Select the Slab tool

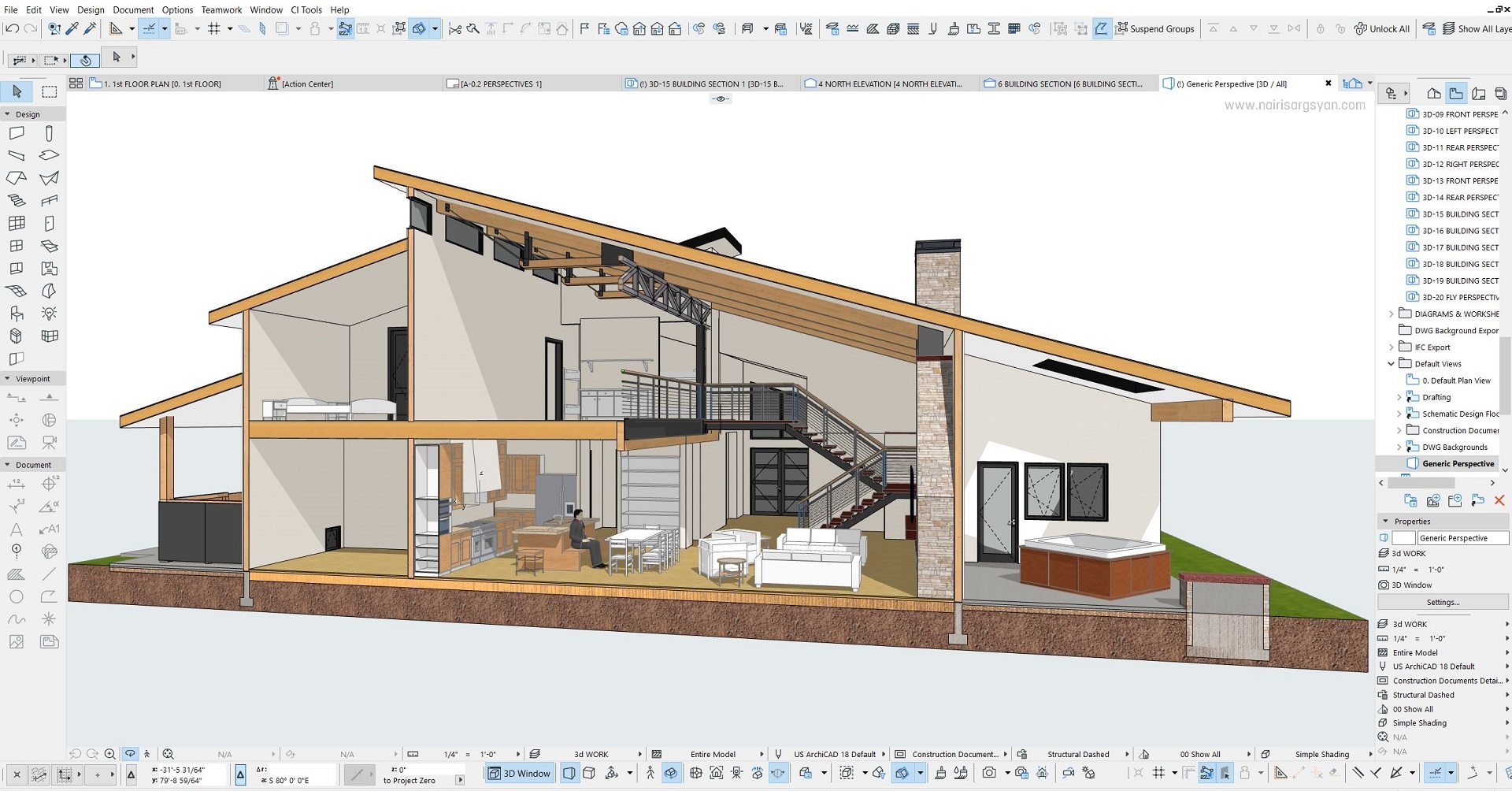(x=49, y=155)
